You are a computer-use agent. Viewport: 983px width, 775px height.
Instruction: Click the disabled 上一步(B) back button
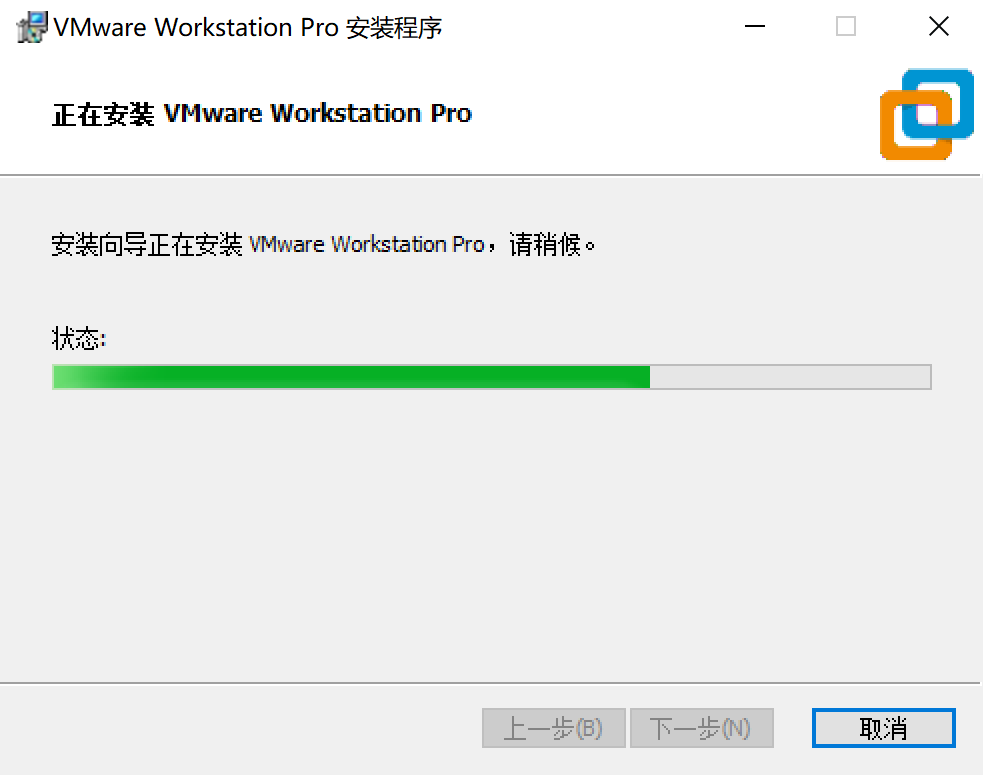click(x=554, y=728)
